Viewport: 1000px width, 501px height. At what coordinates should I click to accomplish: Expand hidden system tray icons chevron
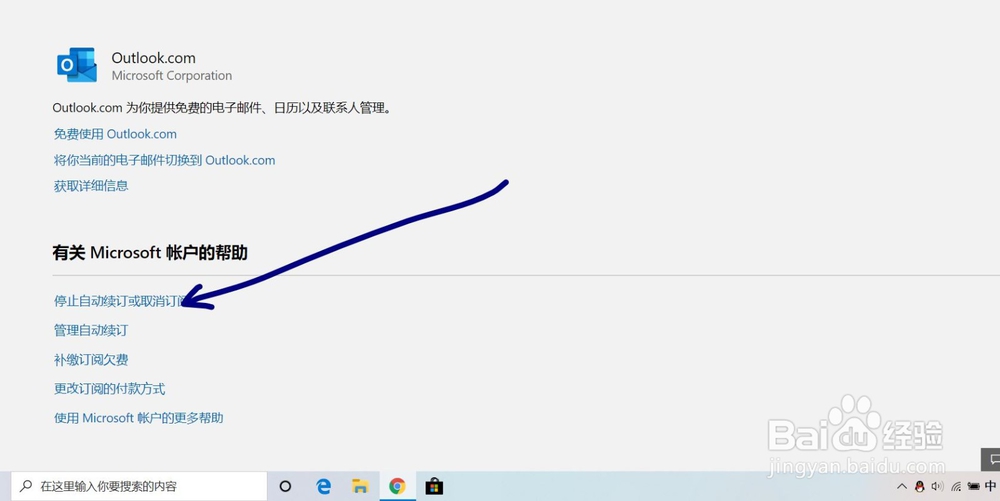coord(901,486)
